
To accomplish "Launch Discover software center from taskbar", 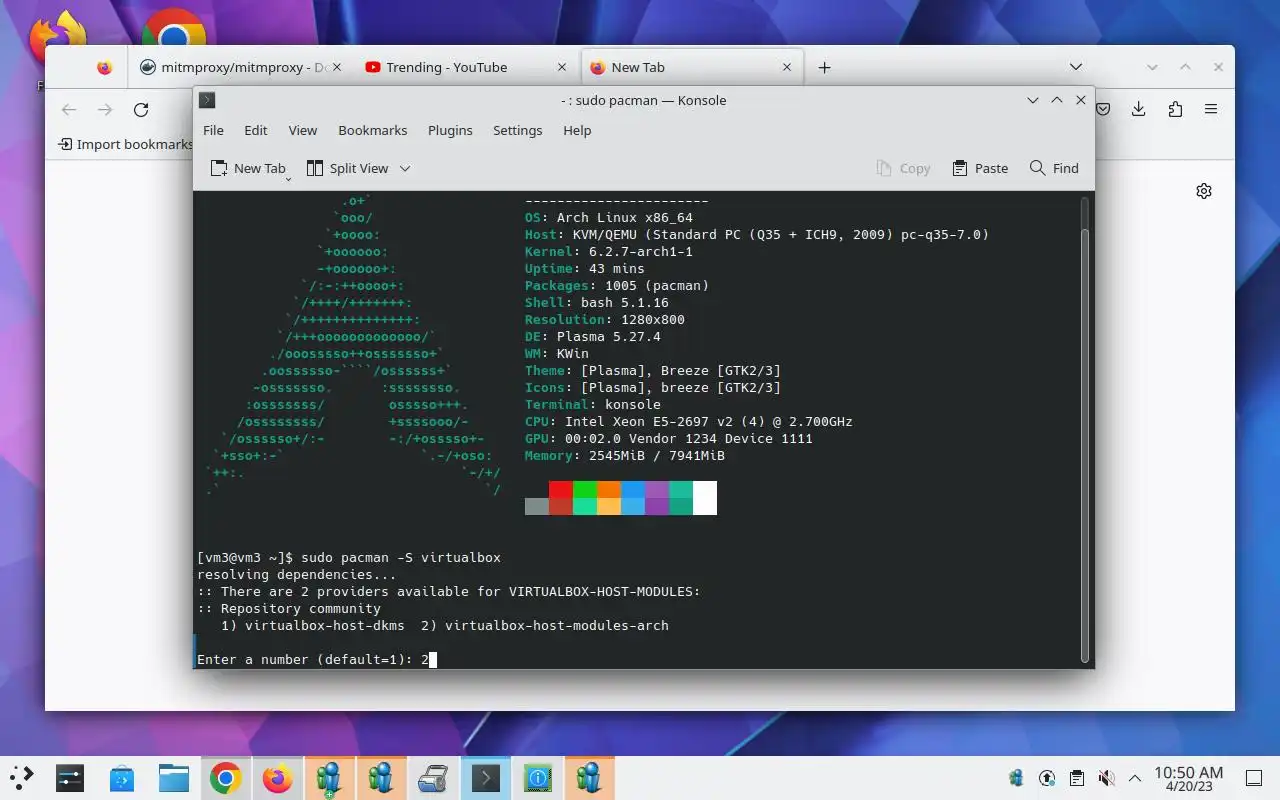I will coord(122,778).
